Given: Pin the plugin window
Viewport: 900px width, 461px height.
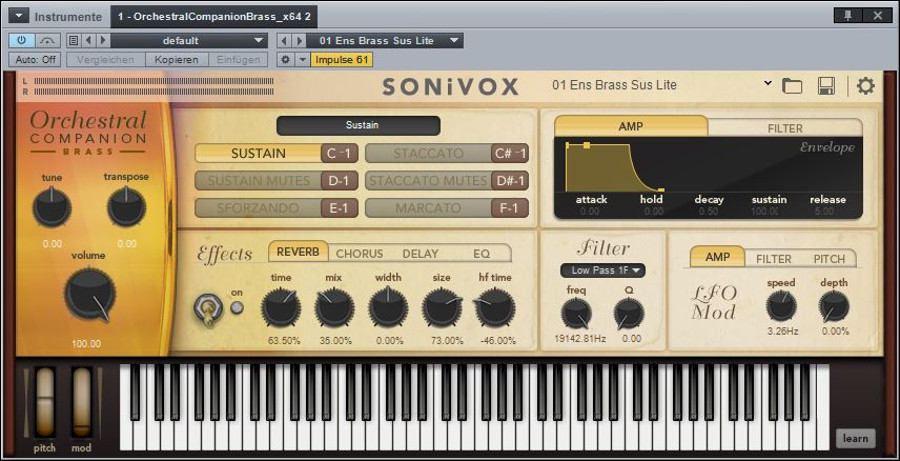Looking at the screenshot, I should click(849, 16).
